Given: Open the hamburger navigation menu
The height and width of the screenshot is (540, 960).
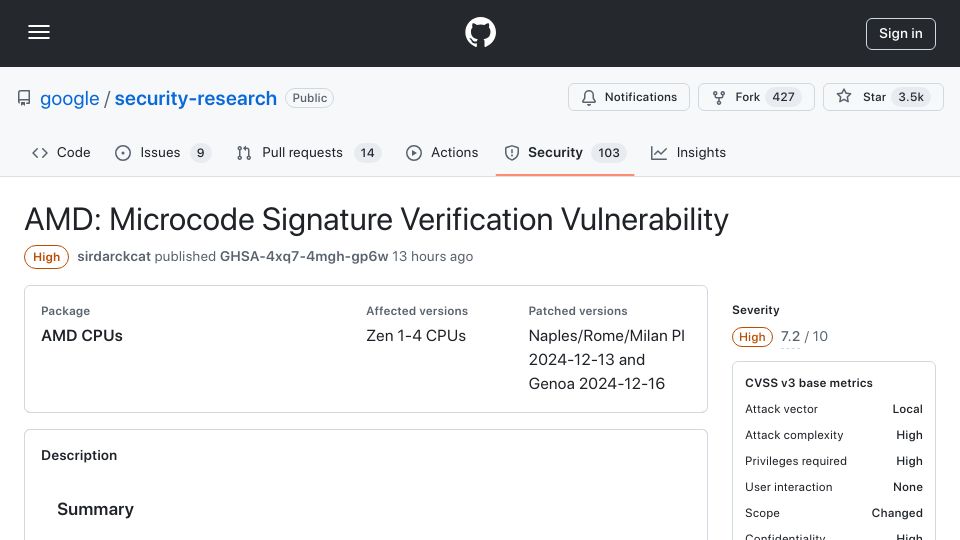Looking at the screenshot, I should 39,32.
